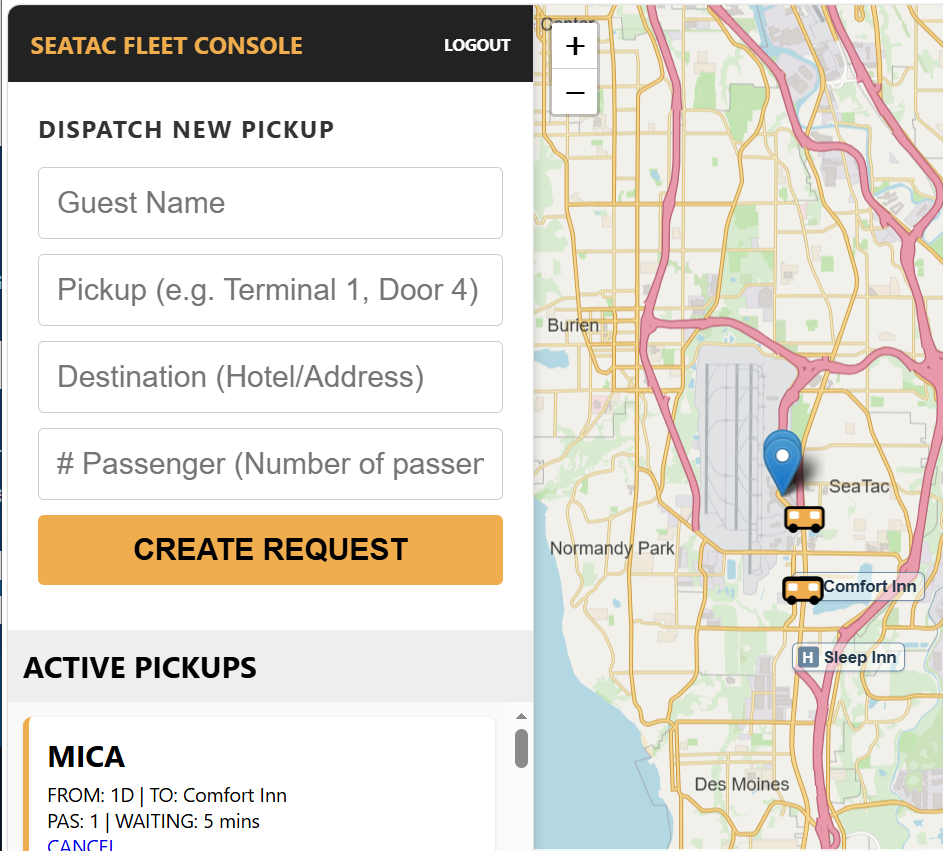
Task: Focus the Pickup location input field
Action: tap(270, 290)
